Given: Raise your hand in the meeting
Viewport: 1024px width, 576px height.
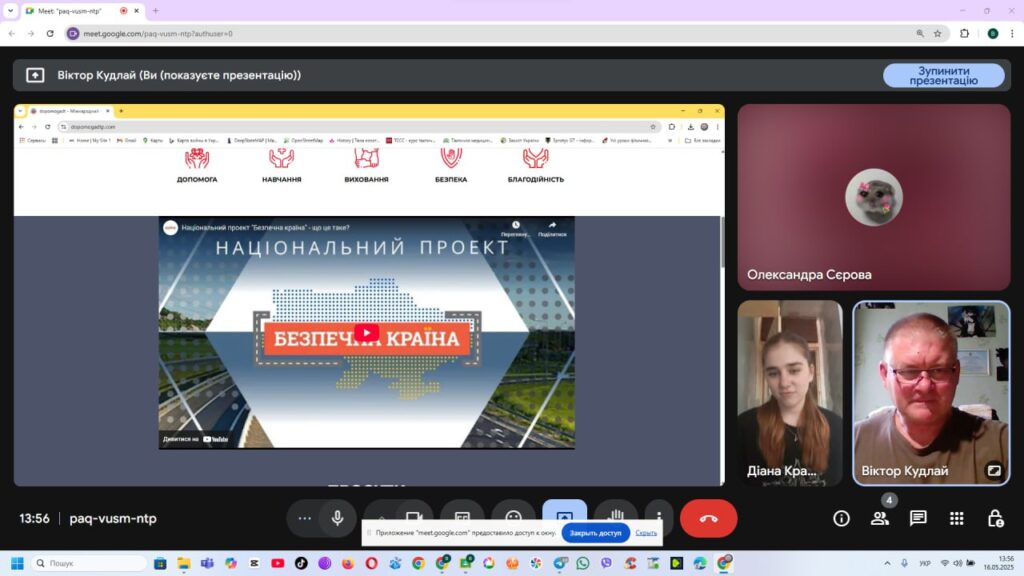Looking at the screenshot, I should pyautogui.click(x=615, y=516).
